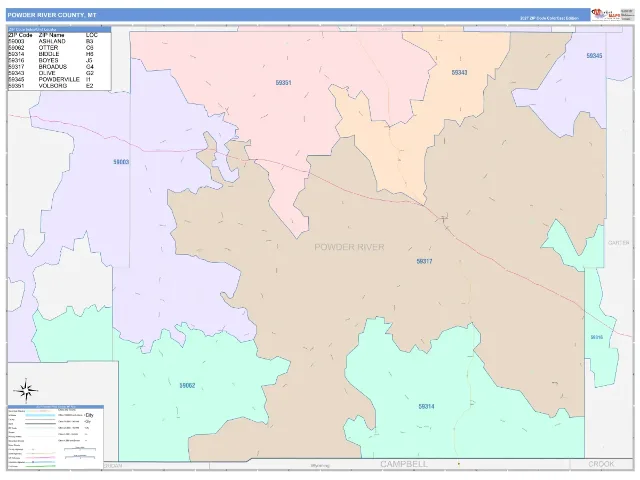Click the green line sample in legend

pos(40,466)
